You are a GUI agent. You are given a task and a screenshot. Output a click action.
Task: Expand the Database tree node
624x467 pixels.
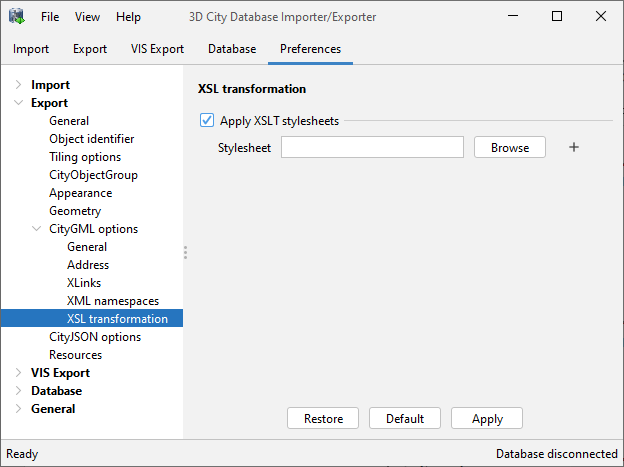coord(18,391)
